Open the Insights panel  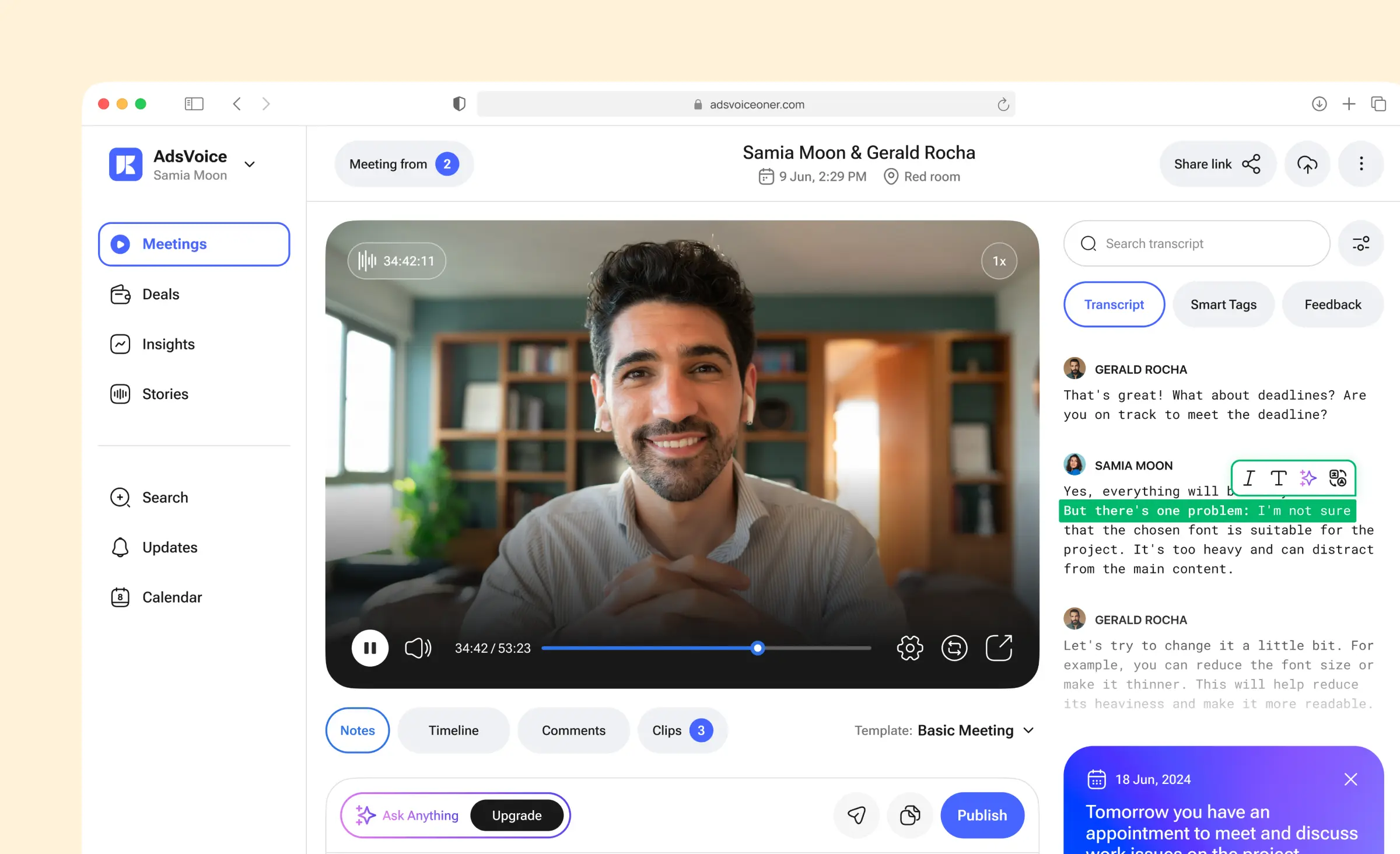[x=168, y=344]
